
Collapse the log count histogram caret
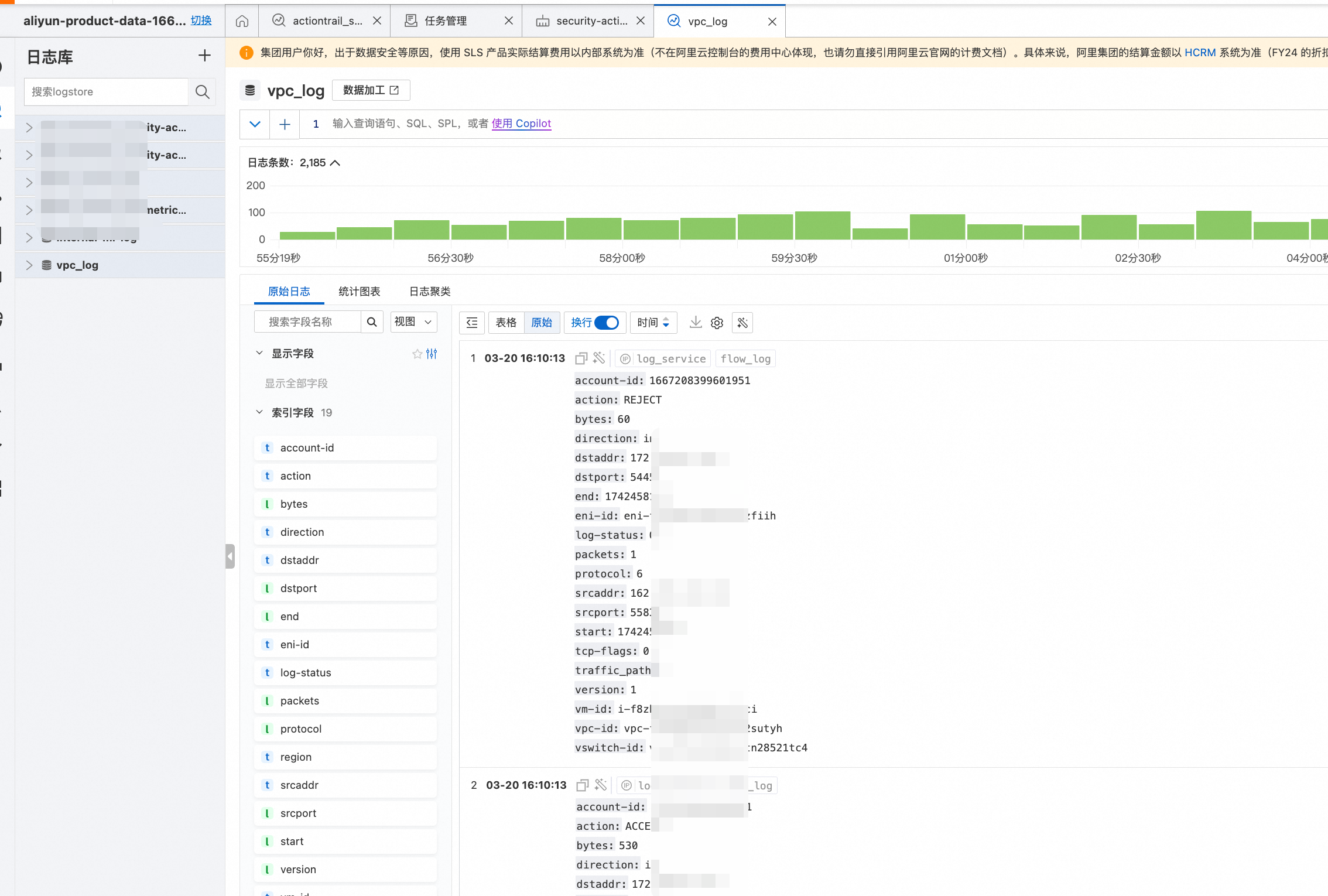point(335,163)
